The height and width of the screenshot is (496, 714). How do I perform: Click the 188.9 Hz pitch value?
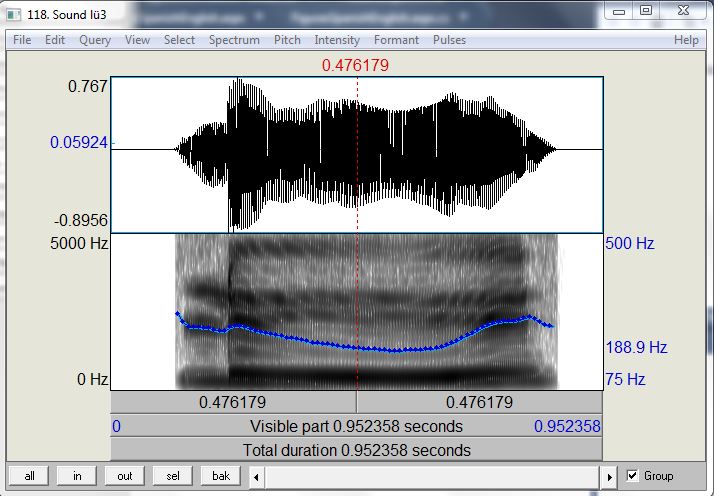click(x=636, y=348)
